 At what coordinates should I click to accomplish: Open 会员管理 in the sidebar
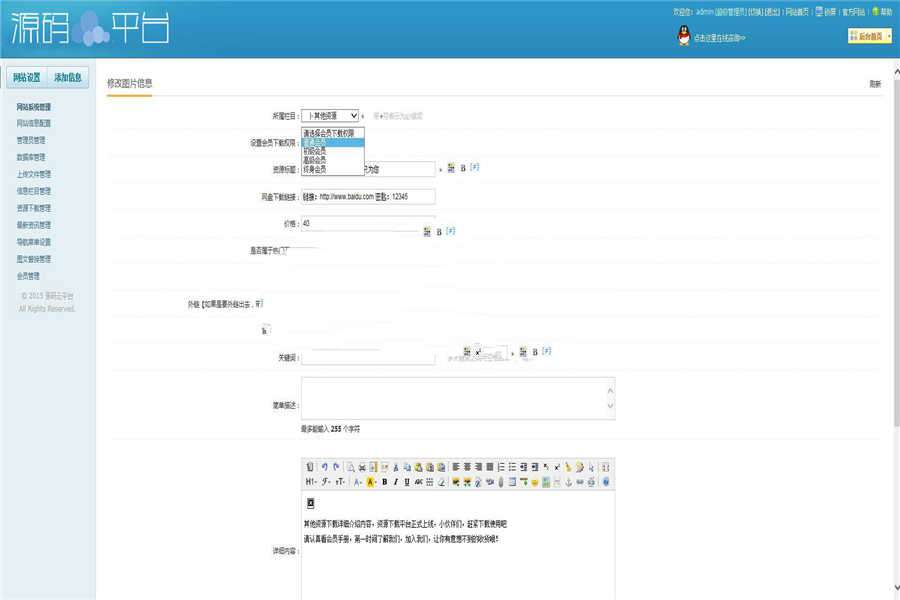point(28,276)
